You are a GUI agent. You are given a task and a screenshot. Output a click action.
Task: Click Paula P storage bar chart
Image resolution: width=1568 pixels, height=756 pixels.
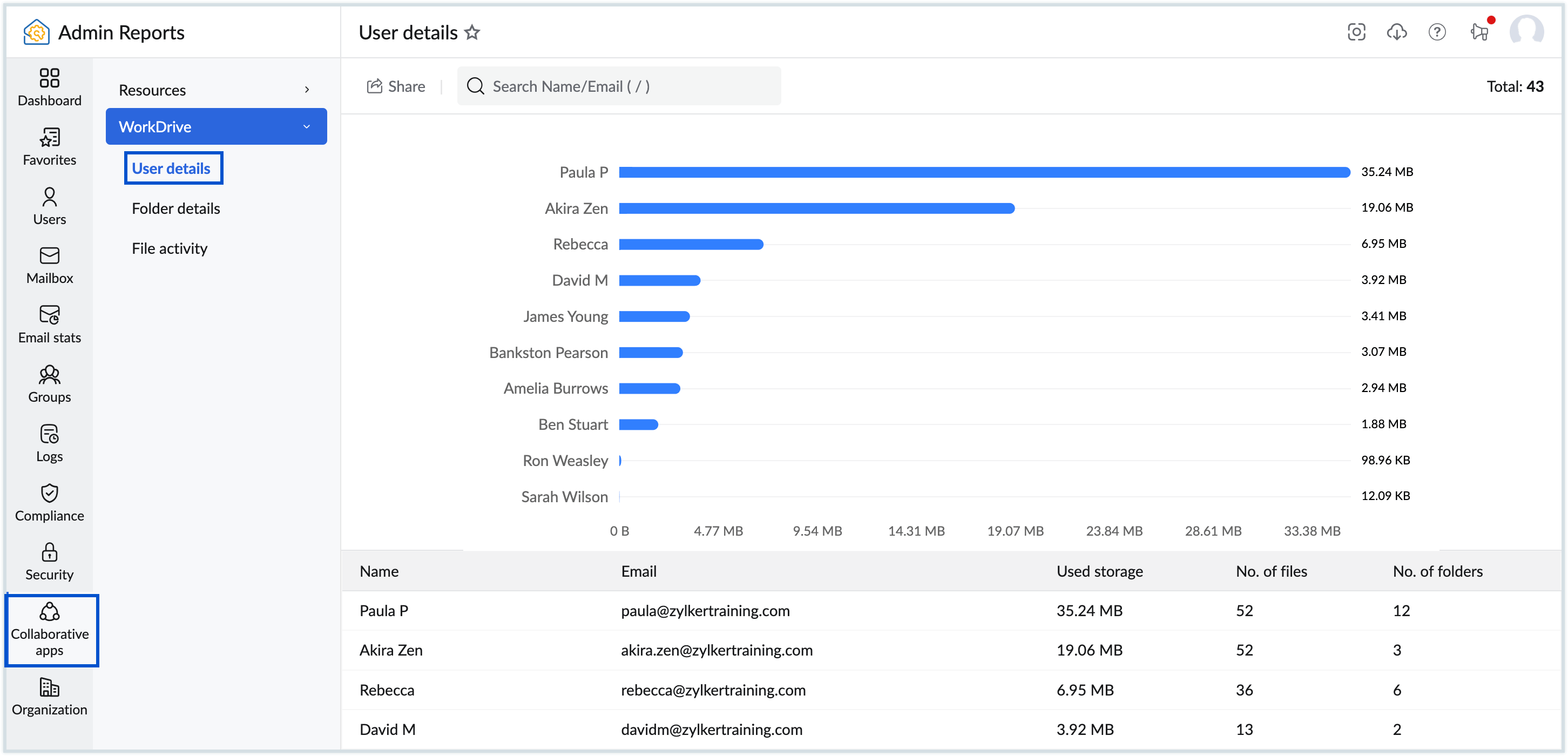click(985, 172)
